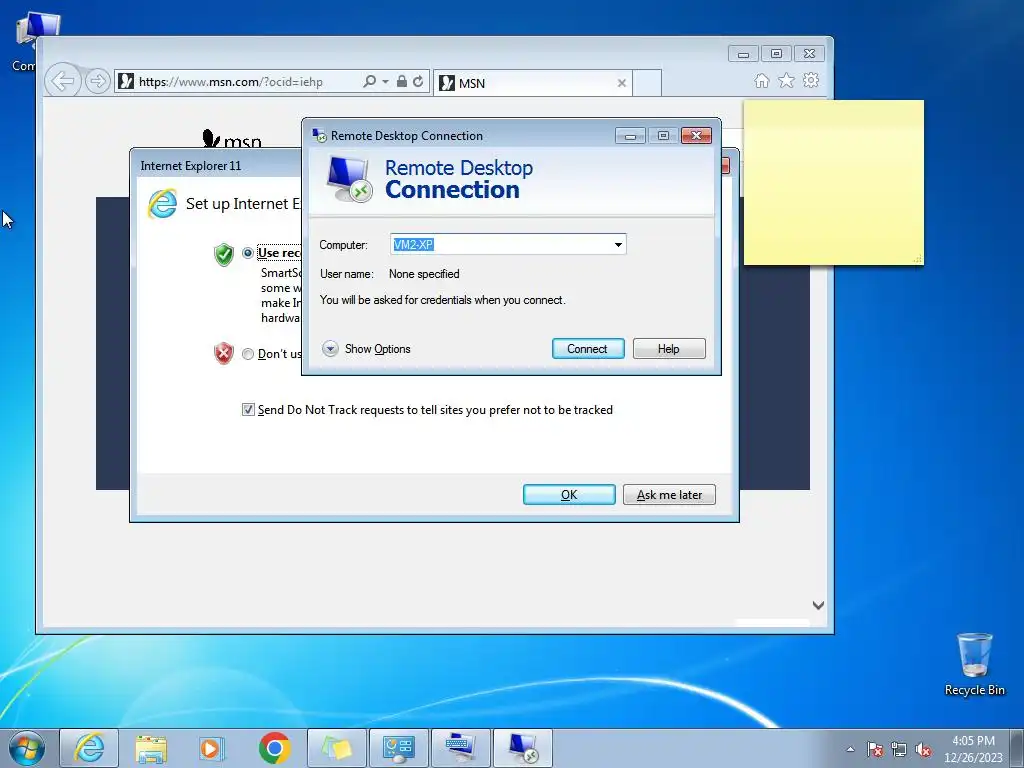Restore the Internet Explorer browser window
1024x768 pixels.
[x=776, y=54]
